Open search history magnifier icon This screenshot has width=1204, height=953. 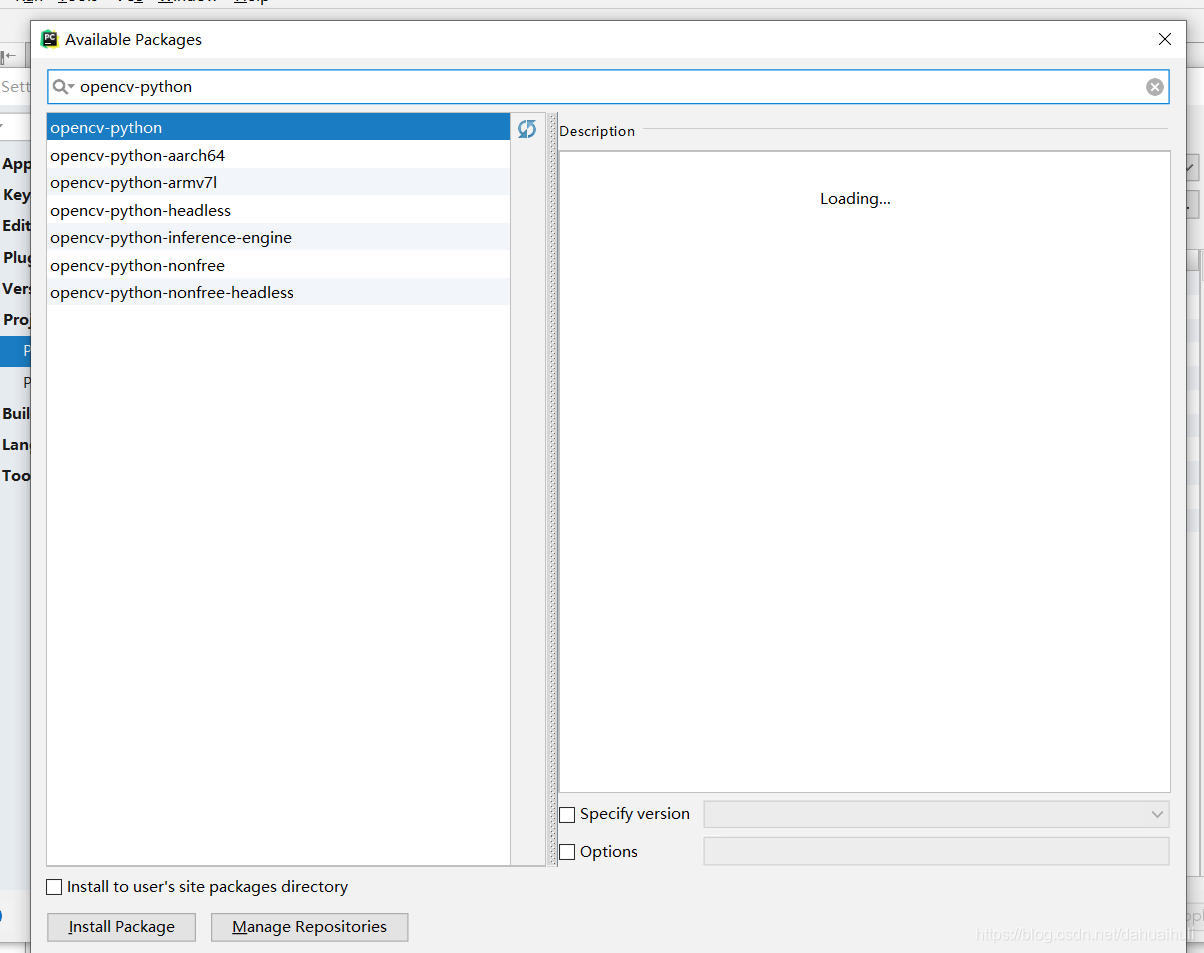tap(63, 87)
